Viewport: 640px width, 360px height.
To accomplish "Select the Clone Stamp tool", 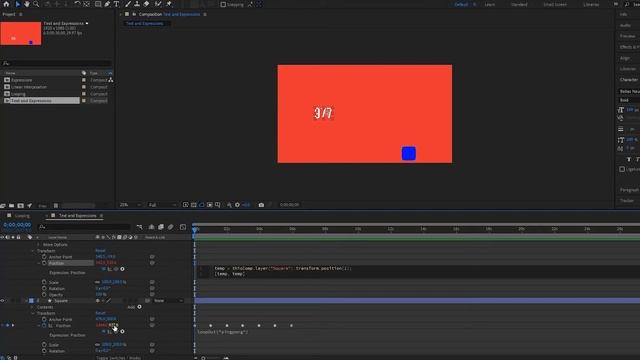I will point(137,4).
